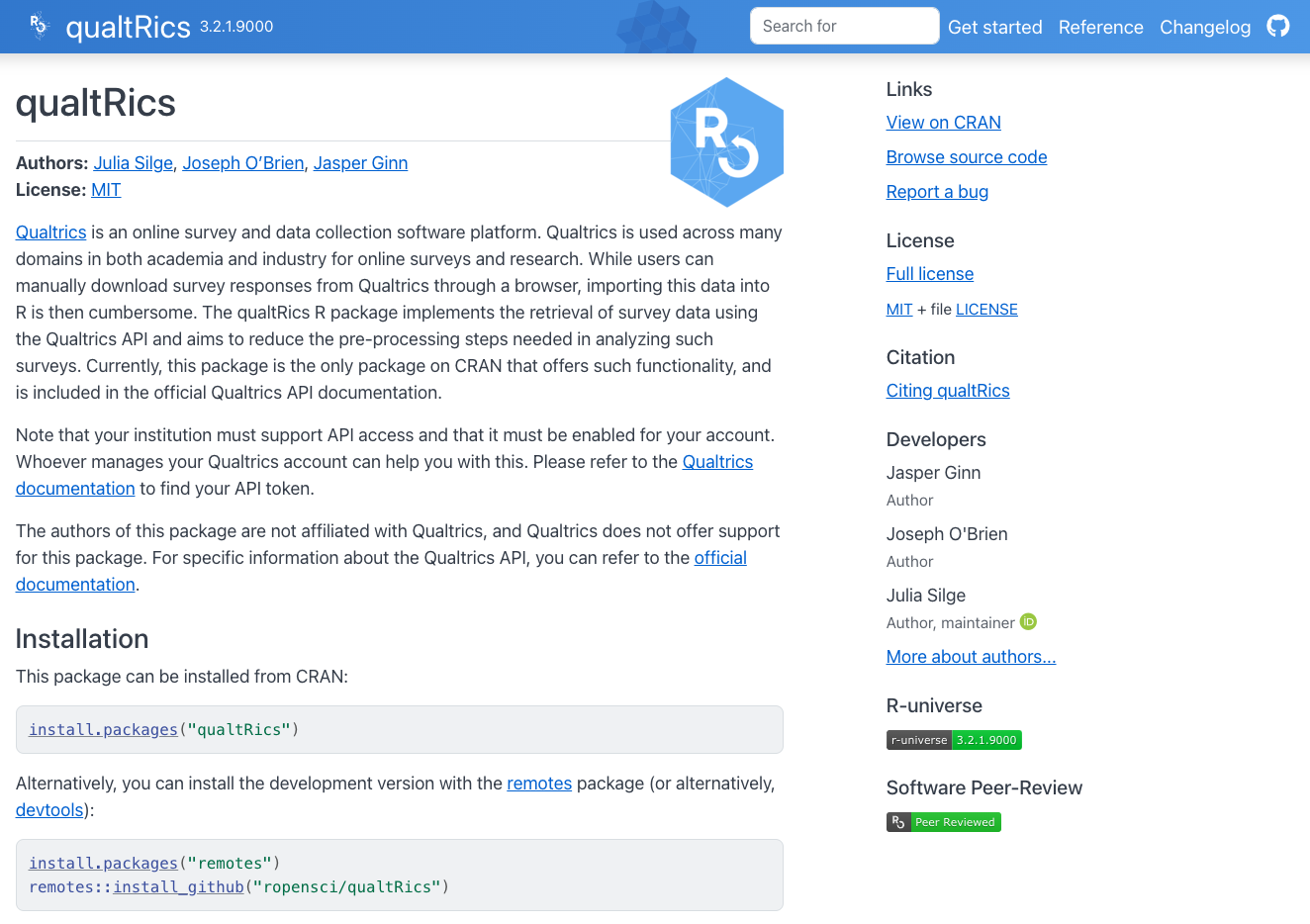Click author link Joseph O'Brien
The image size is (1310, 924).
click(x=242, y=163)
